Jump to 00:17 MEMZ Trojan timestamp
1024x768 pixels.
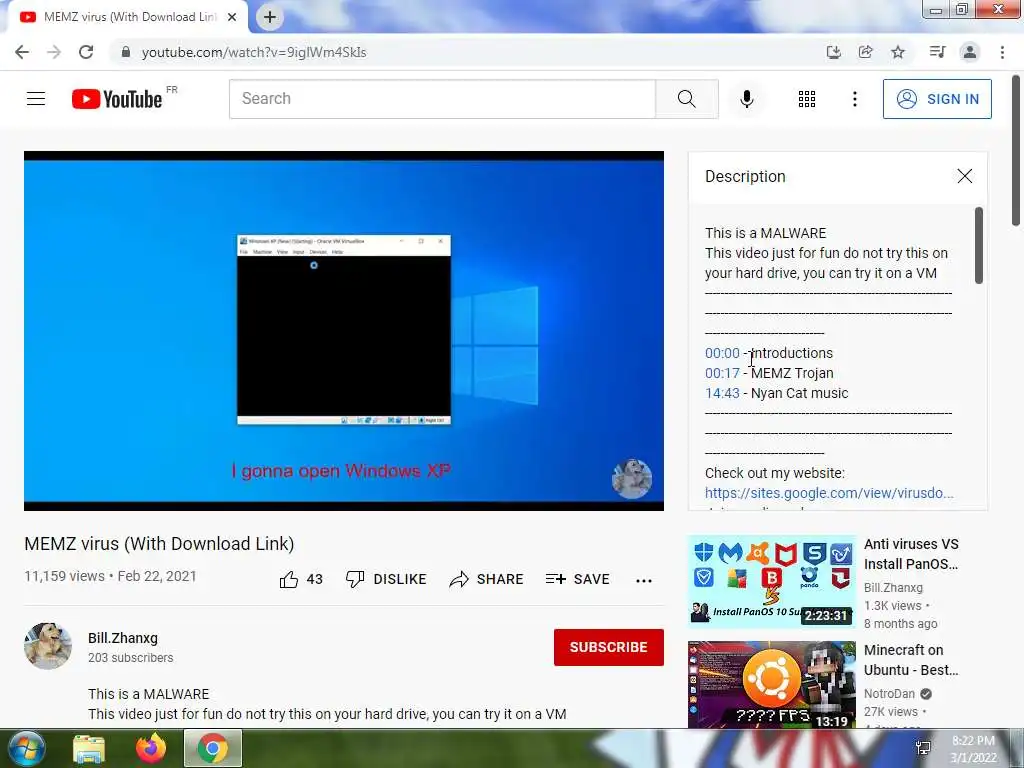coord(722,374)
